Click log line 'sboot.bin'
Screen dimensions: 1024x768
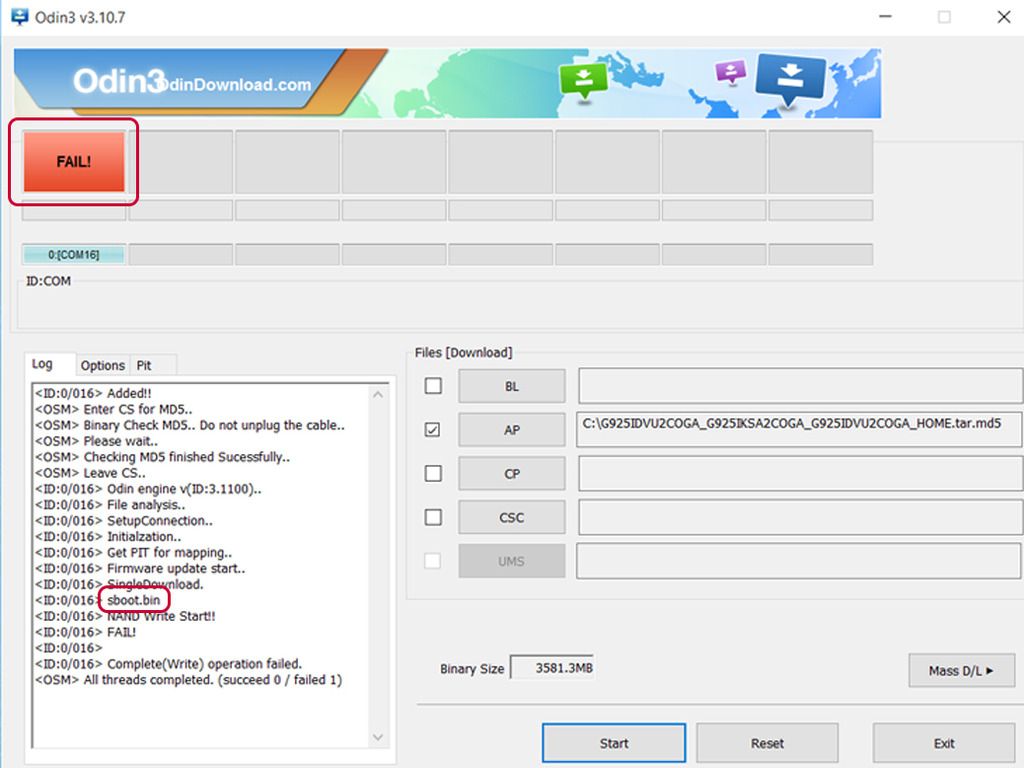click(x=133, y=600)
